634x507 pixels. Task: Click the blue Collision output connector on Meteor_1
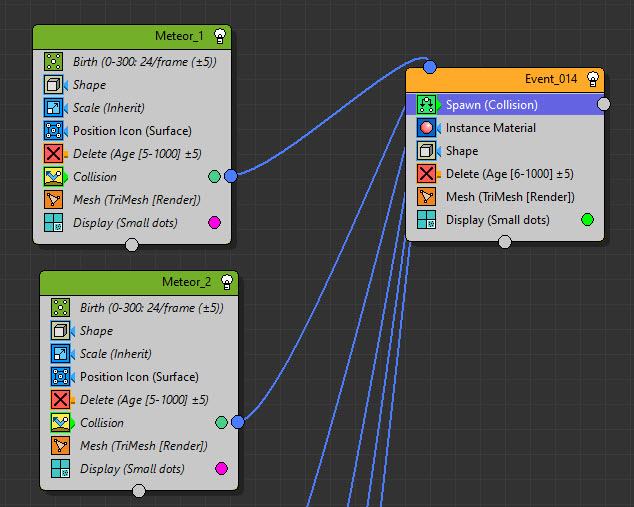coord(230,176)
